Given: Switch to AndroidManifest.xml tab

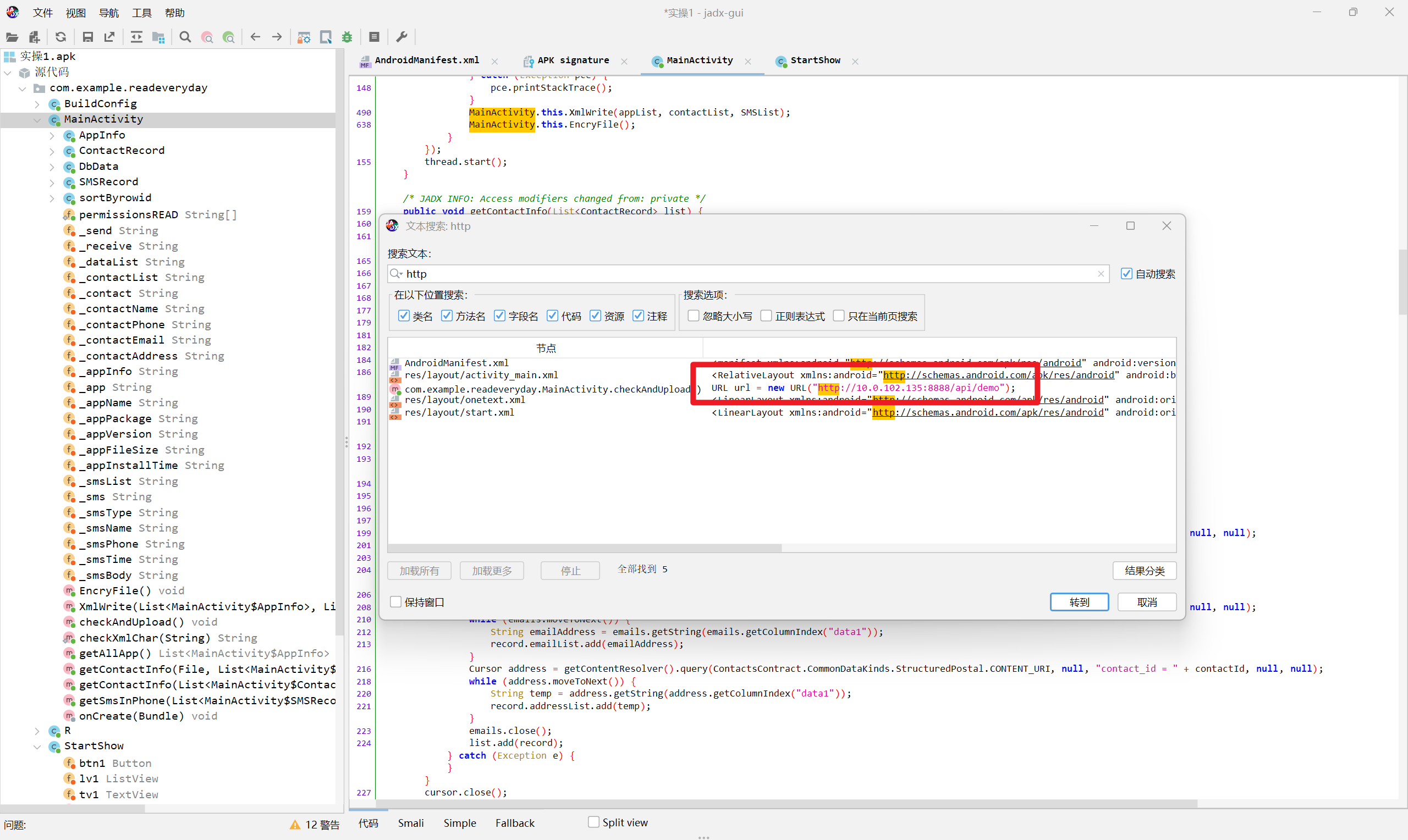Looking at the screenshot, I should coord(426,60).
